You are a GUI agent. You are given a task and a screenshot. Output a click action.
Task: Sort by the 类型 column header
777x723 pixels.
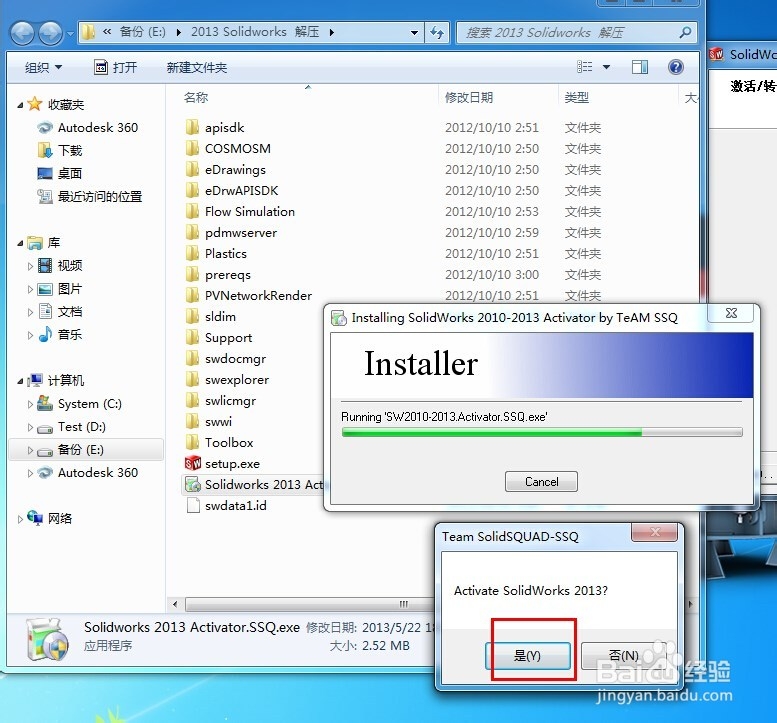(x=577, y=97)
